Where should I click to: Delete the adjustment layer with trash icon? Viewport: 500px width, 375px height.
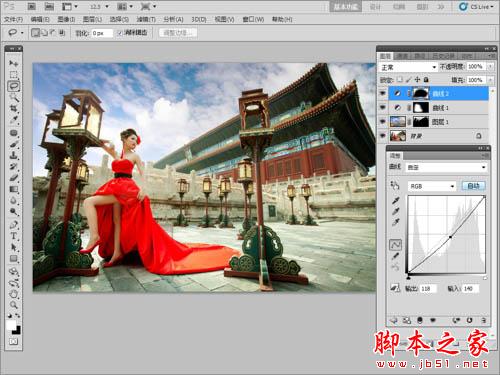[x=484, y=320]
